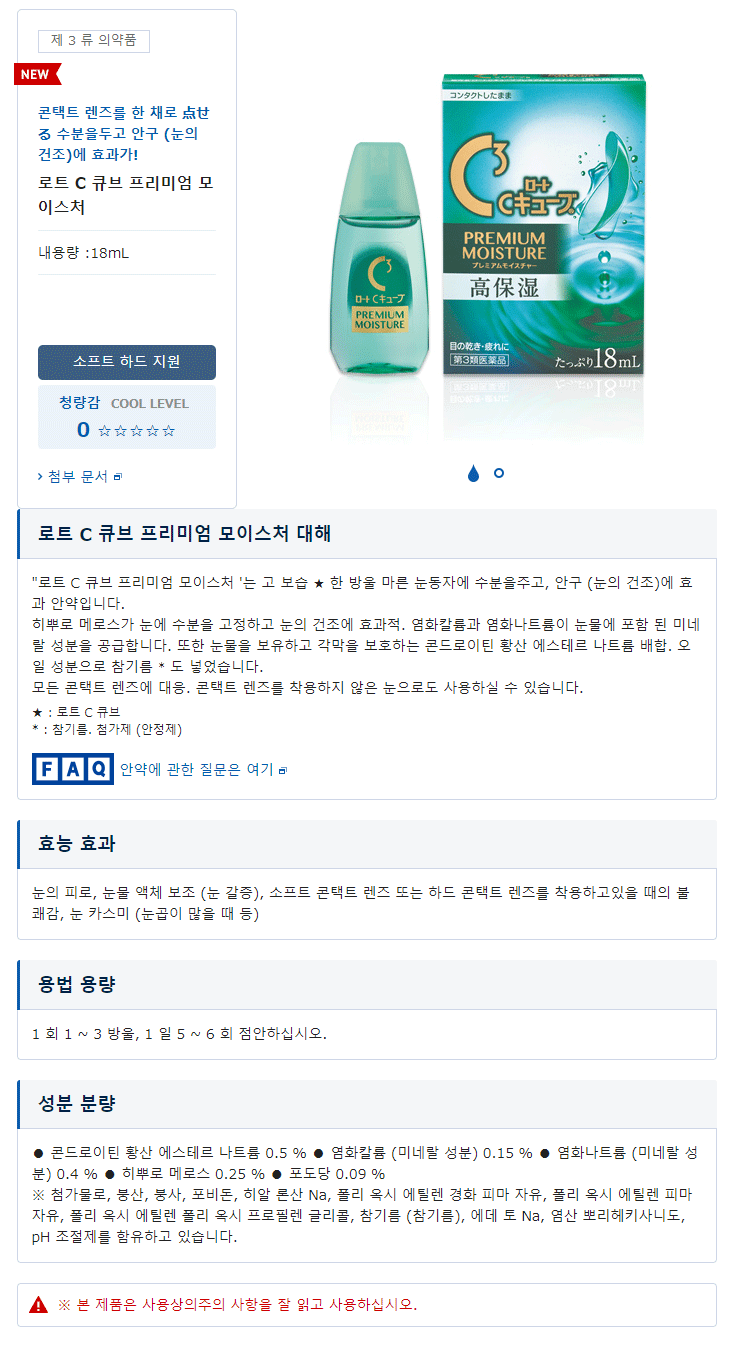Click the first star in COOL LEVEL rating
Screen dimensions: 732x1356
click(105, 431)
